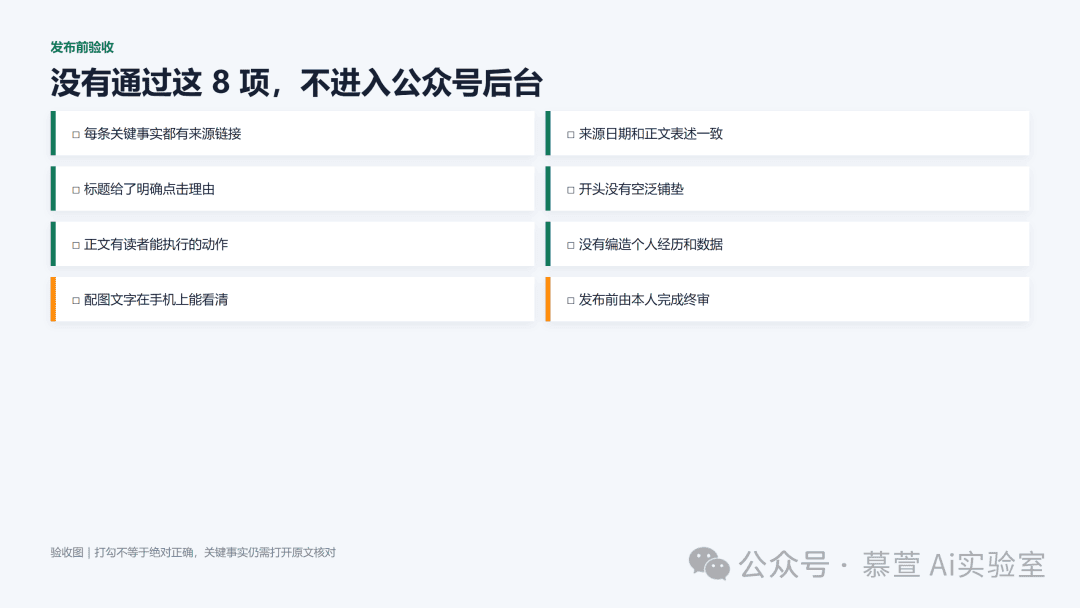
Task: Click the green bar beside 来源日期和正文表述一致
Action: [548, 133]
